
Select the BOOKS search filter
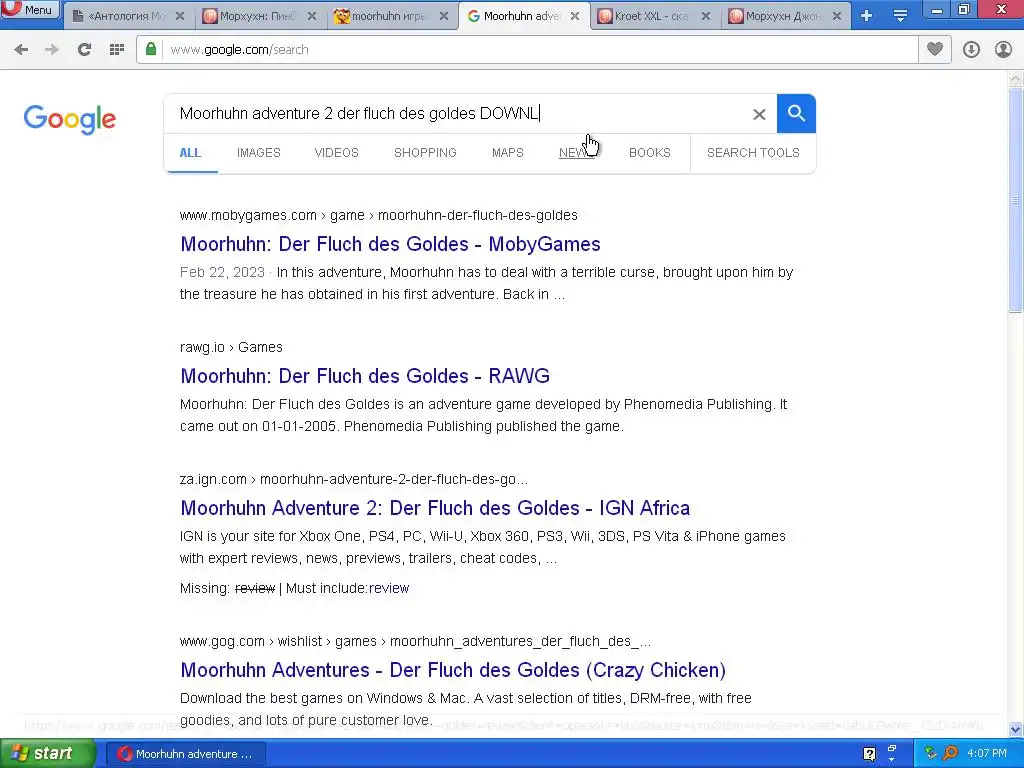(650, 153)
